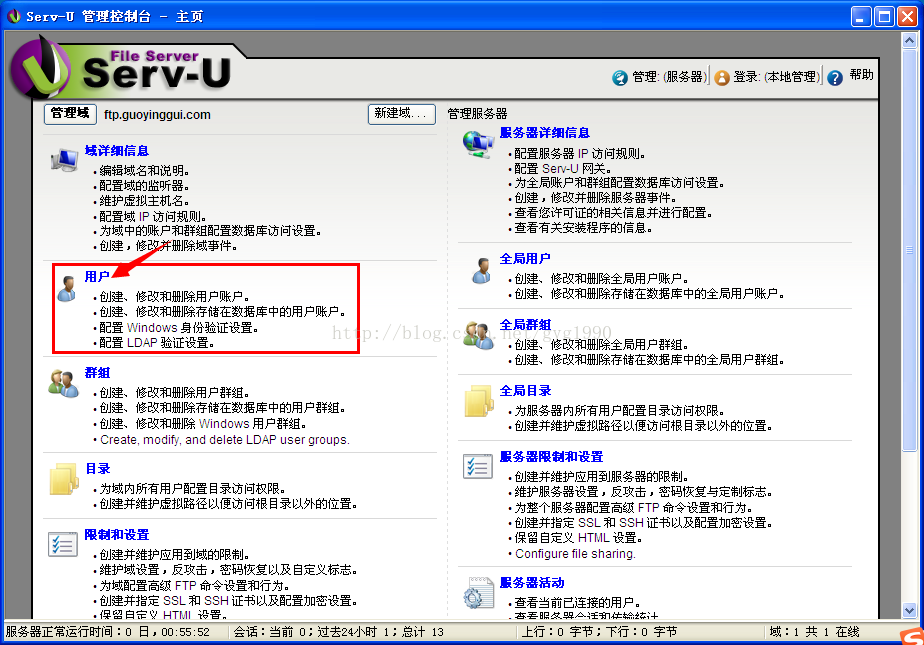
Task: Open the 目录 link
Action: 98,469
